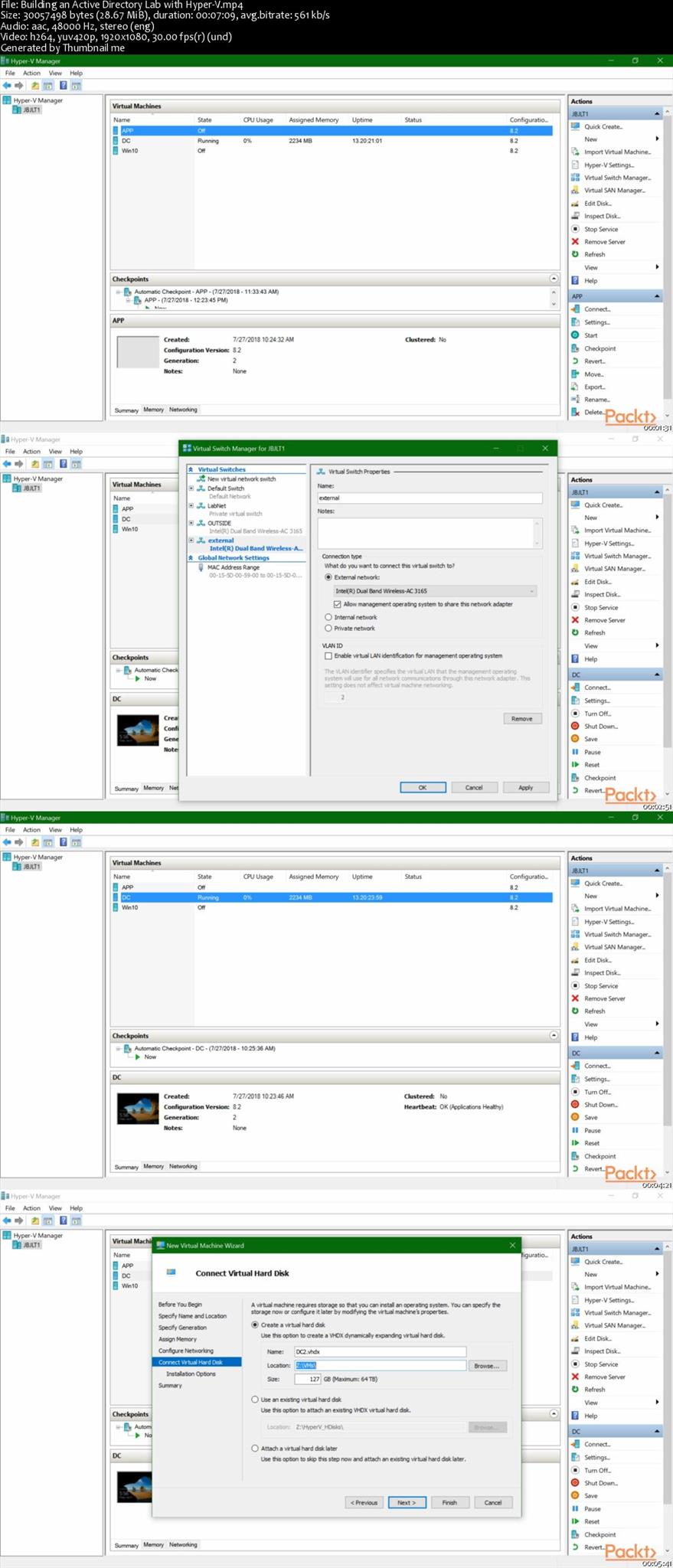Click Pause under DC actions in 00:04:21 frame
The height and width of the screenshot is (1568, 673).
(593, 1131)
